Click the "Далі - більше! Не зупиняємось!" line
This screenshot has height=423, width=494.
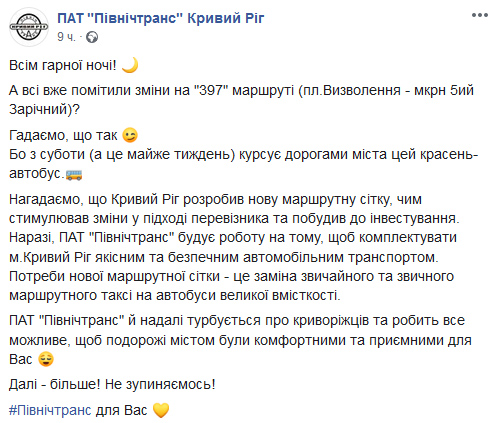112,384
